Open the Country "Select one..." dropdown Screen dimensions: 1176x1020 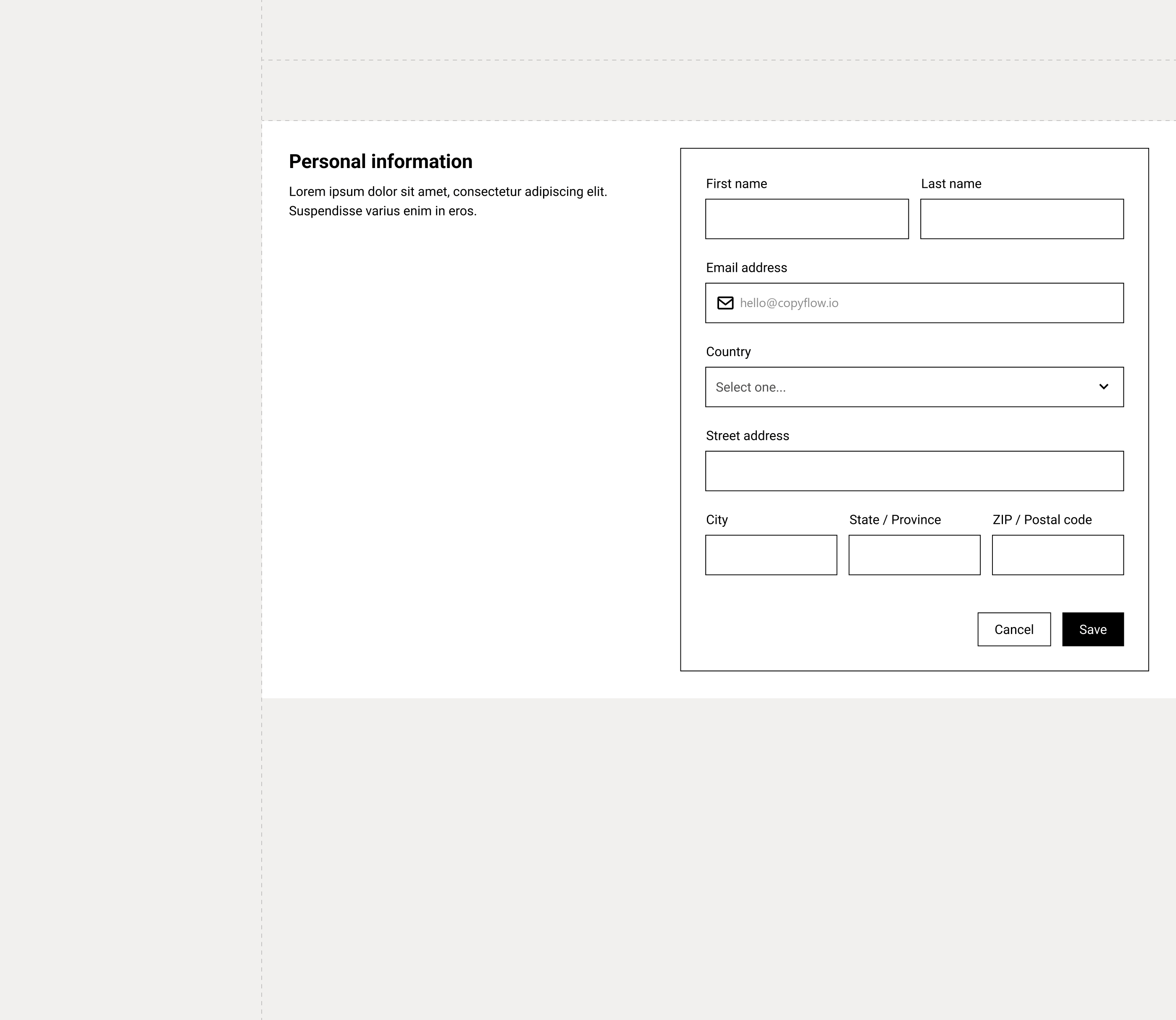914,387
